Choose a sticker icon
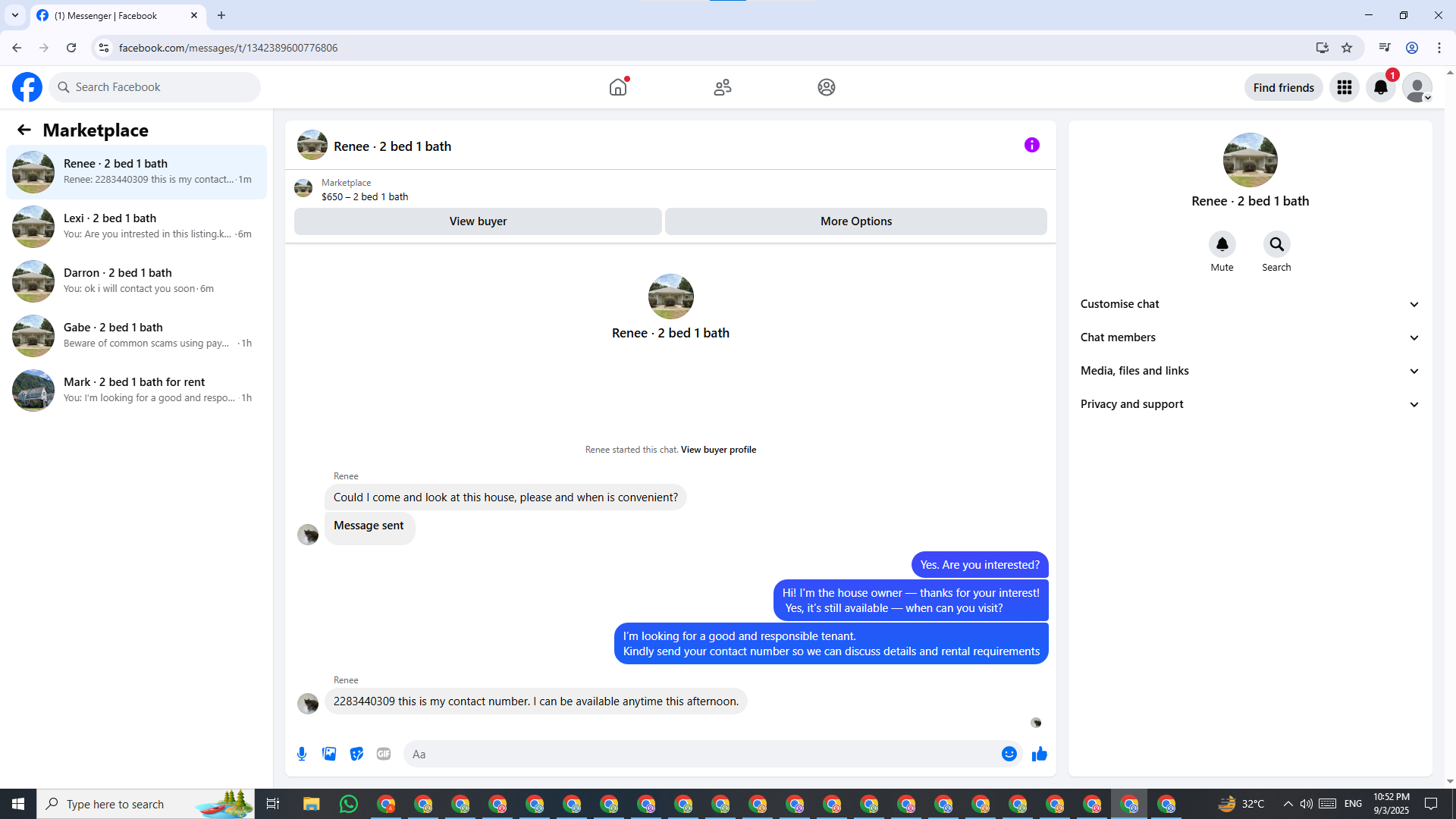 coord(356,754)
